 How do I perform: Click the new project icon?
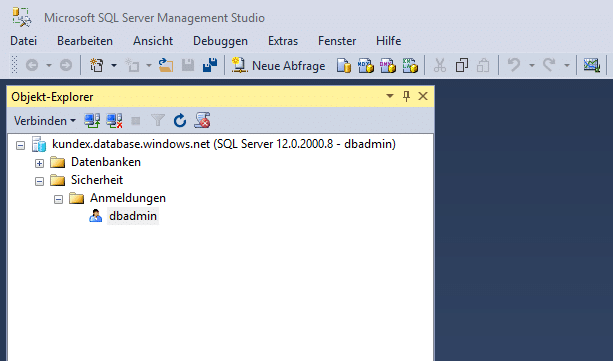97,65
